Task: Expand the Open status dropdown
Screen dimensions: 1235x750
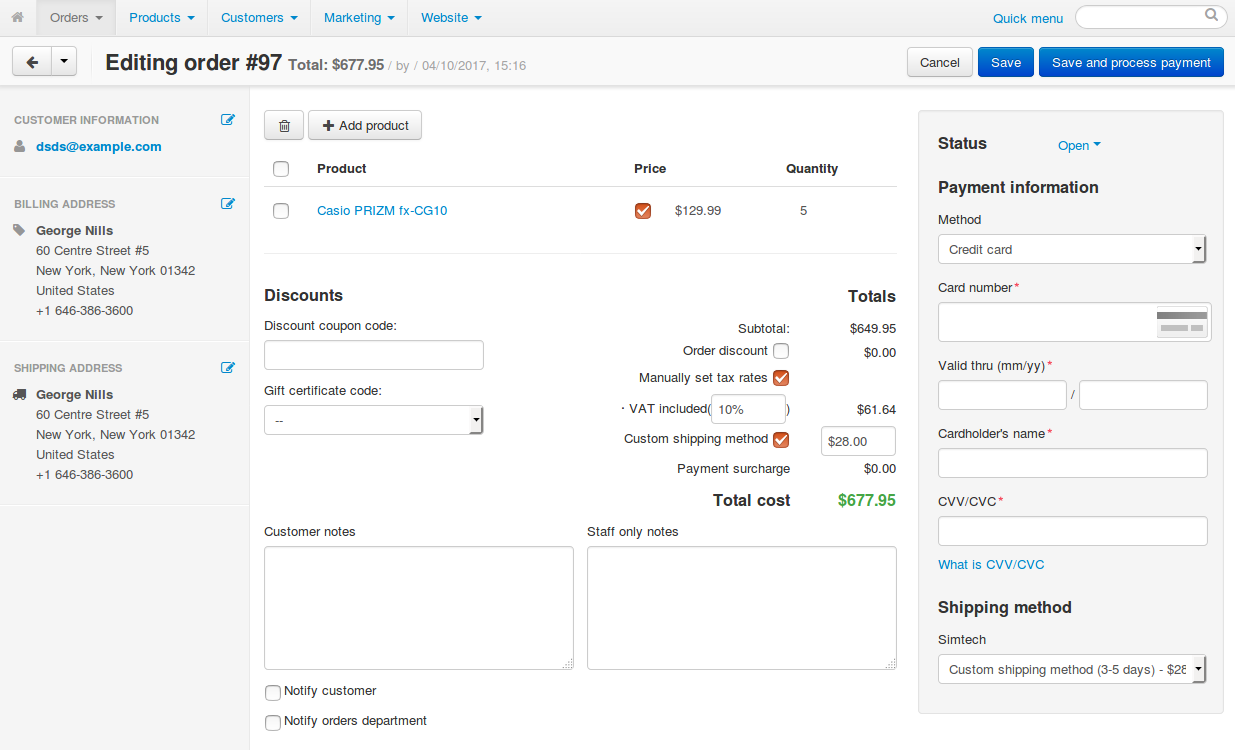Action: coord(1079,145)
